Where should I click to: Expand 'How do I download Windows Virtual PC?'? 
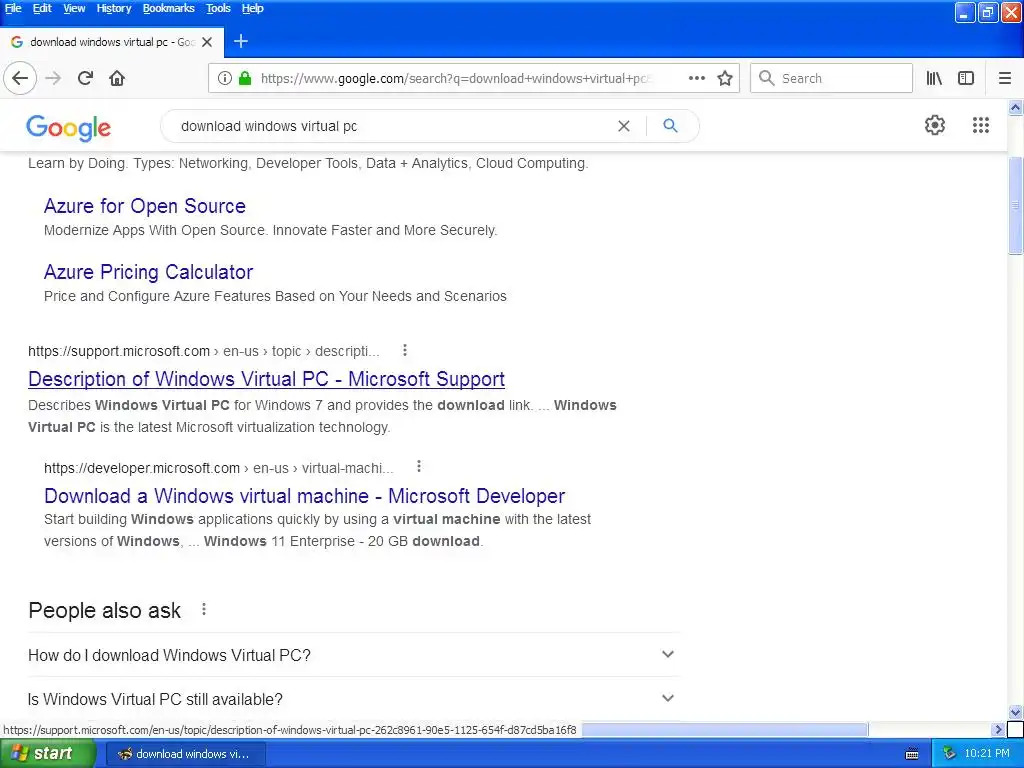(x=353, y=654)
